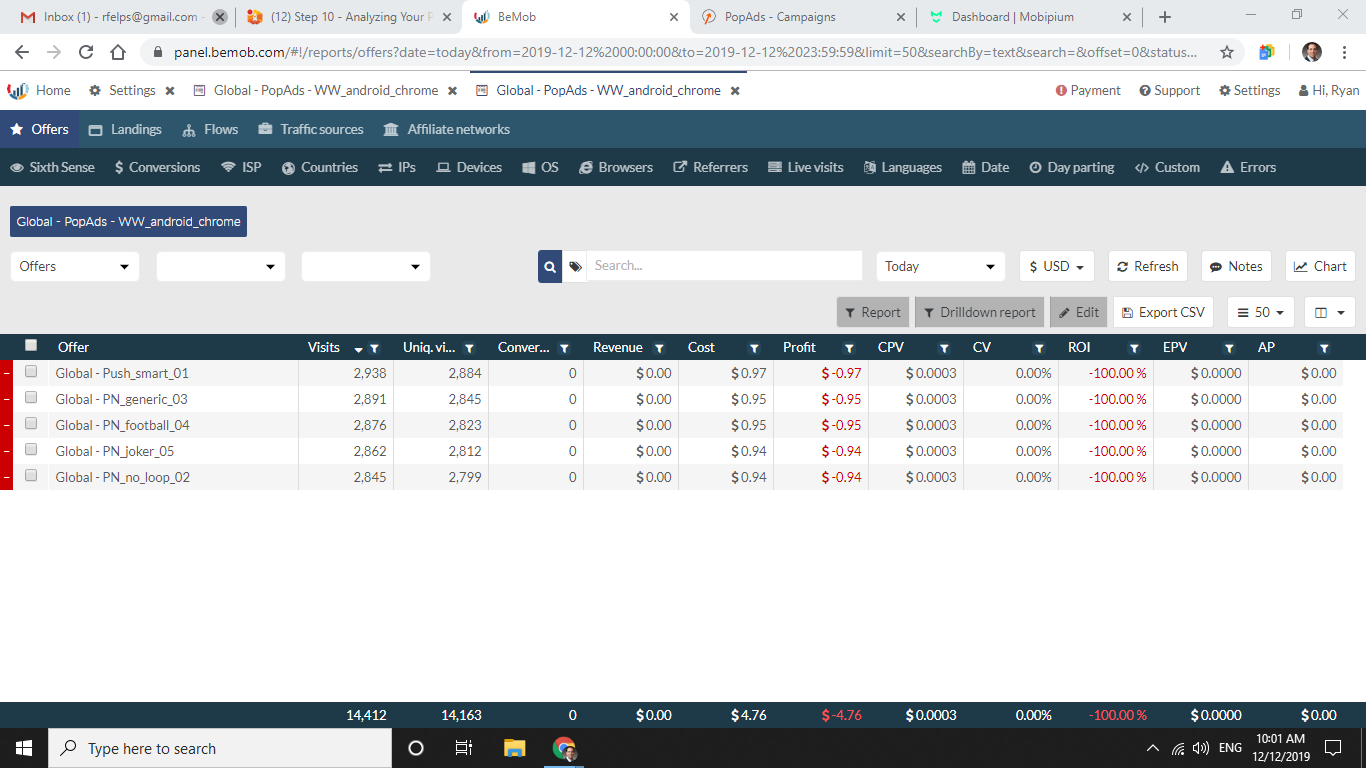
Task: Open the column layout selector icon
Action: click(1329, 312)
